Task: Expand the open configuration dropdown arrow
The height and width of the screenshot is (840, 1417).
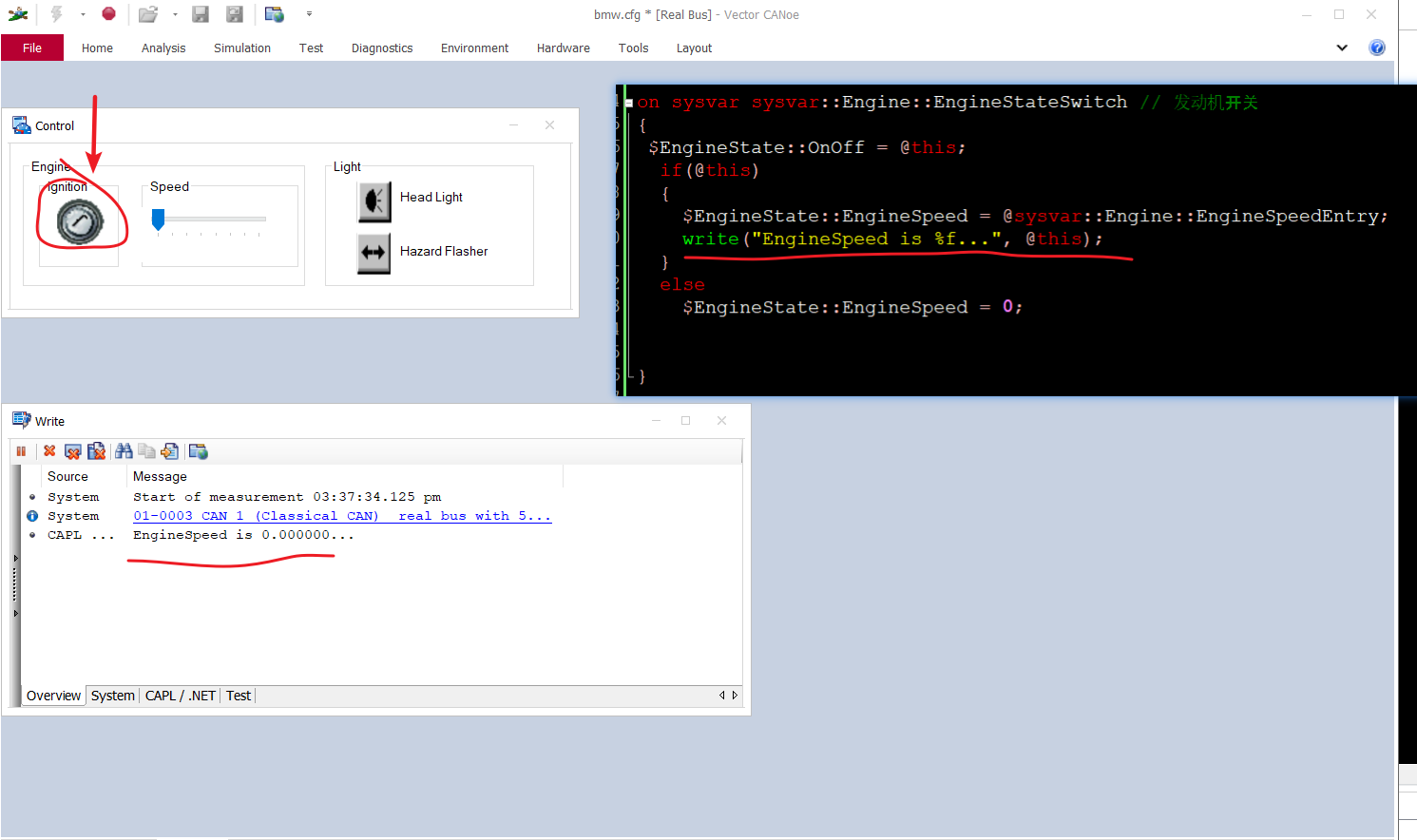Action: pyautogui.click(x=175, y=14)
